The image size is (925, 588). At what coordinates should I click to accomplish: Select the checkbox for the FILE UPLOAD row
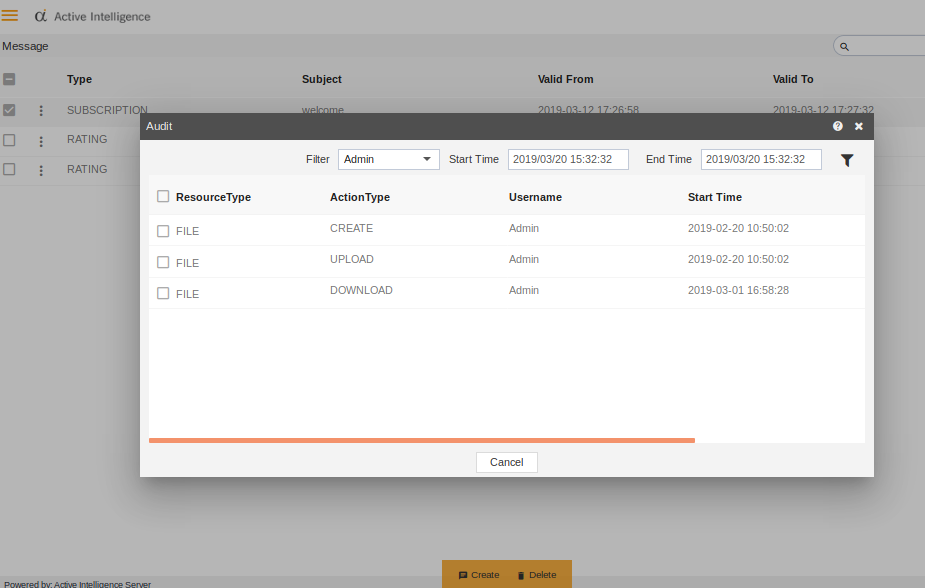pyautogui.click(x=163, y=263)
